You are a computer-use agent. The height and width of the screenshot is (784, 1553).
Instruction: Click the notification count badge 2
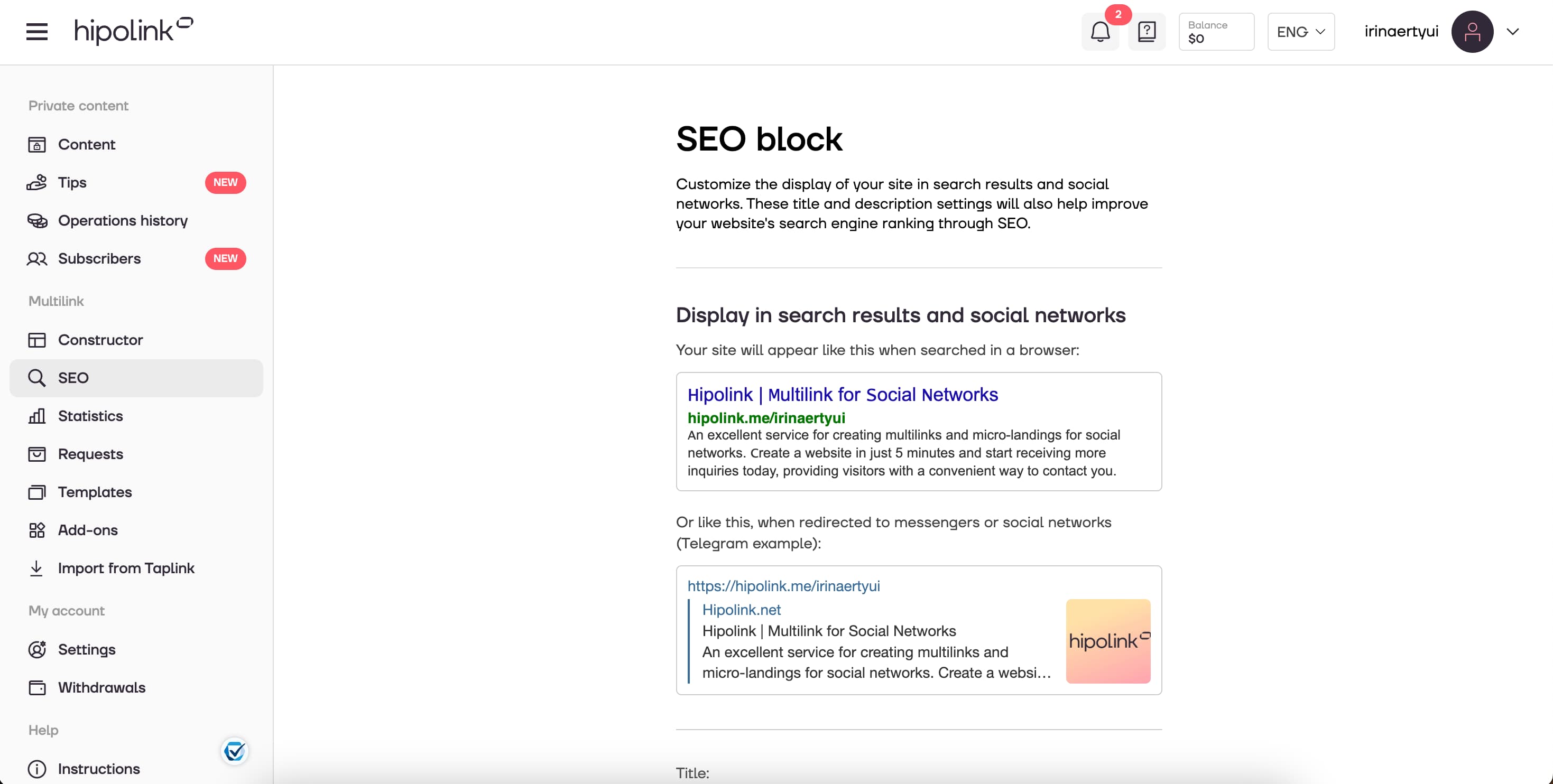click(1118, 14)
